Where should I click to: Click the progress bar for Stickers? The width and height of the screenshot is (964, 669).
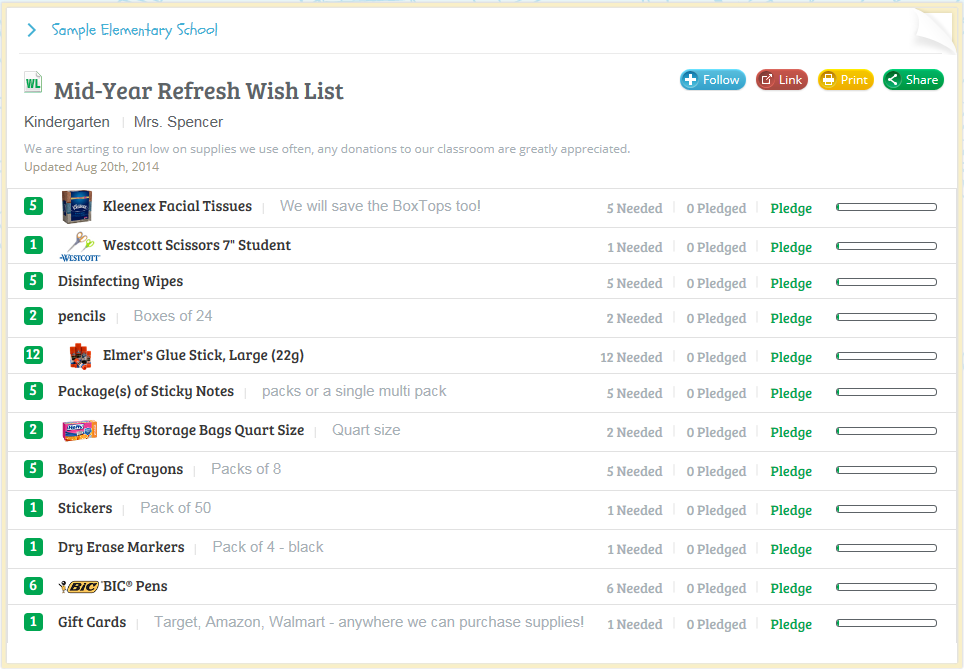coord(886,510)
